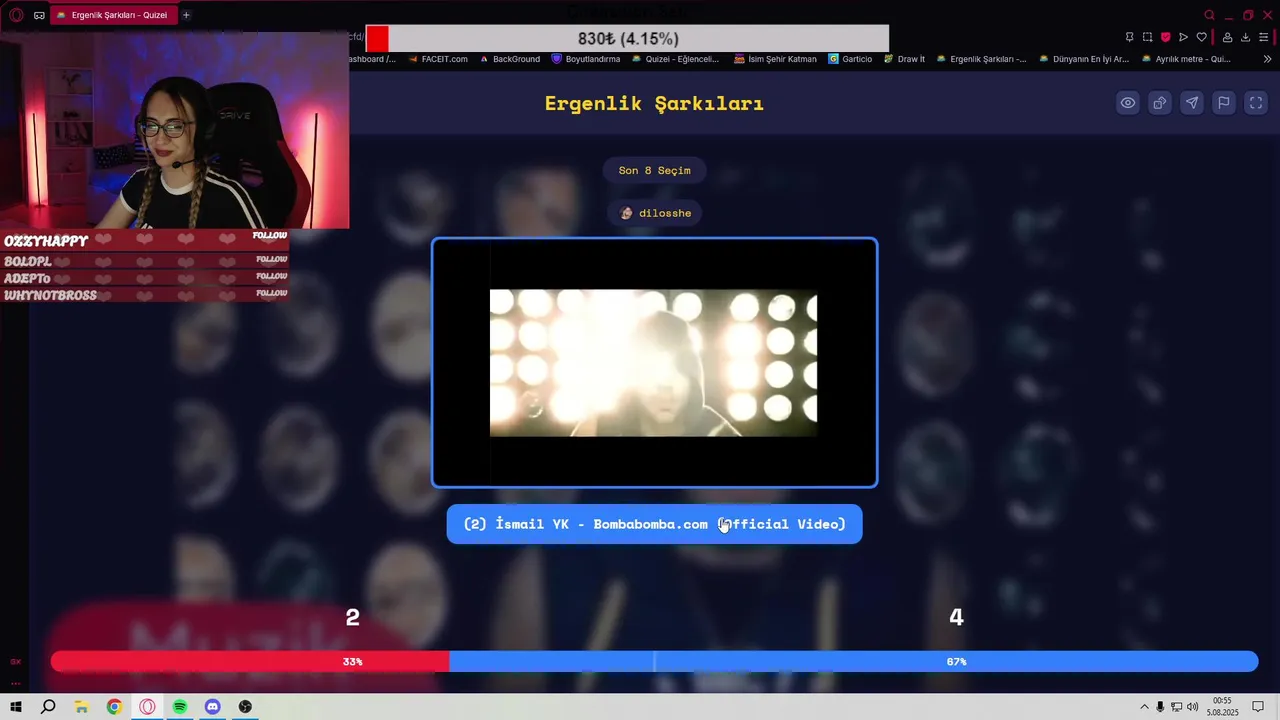
Task: Click the blue 67% vote bar segment
Action: coord(853,662)
